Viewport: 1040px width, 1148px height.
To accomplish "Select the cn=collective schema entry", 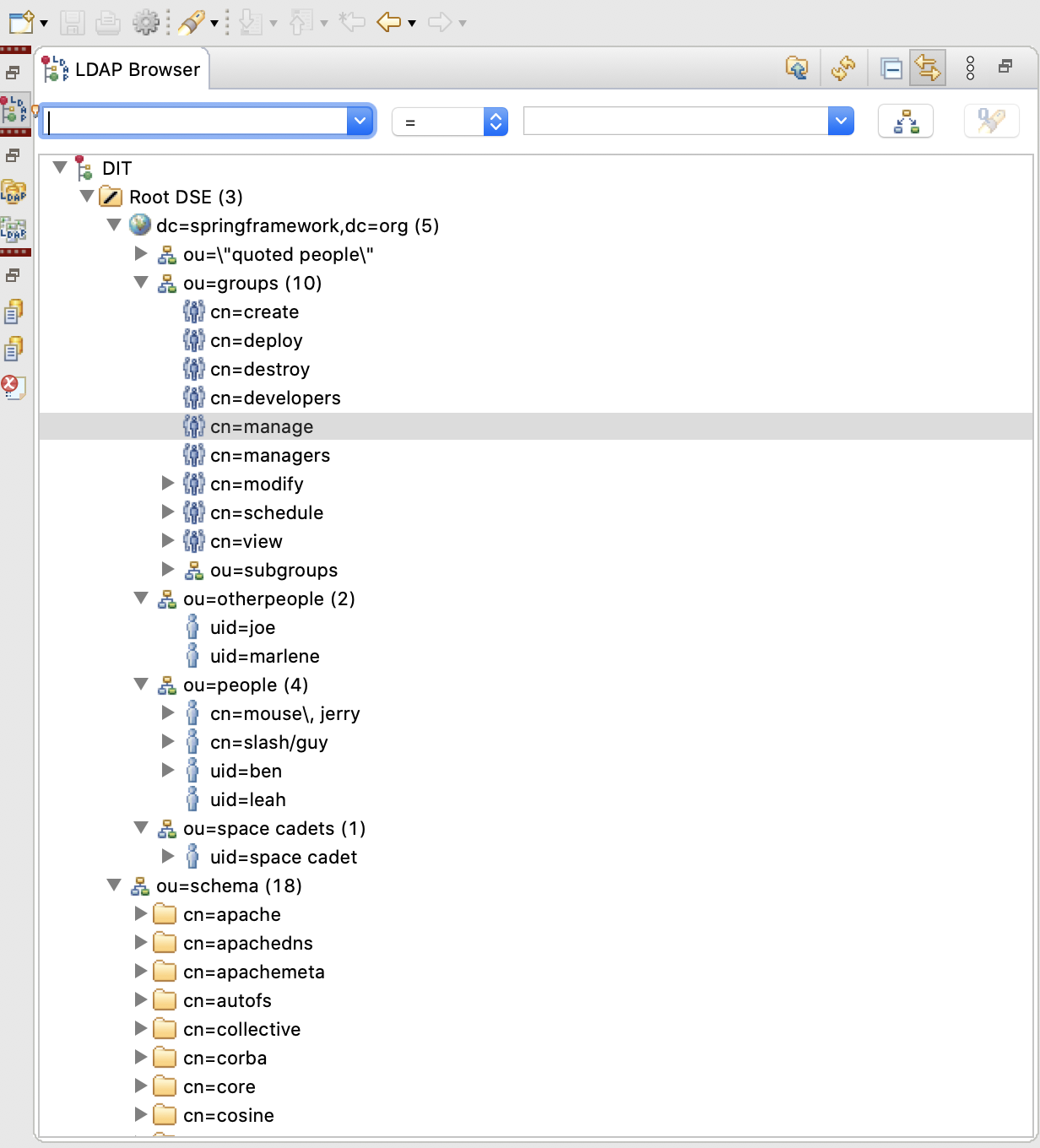I will tap(242, 1030).
